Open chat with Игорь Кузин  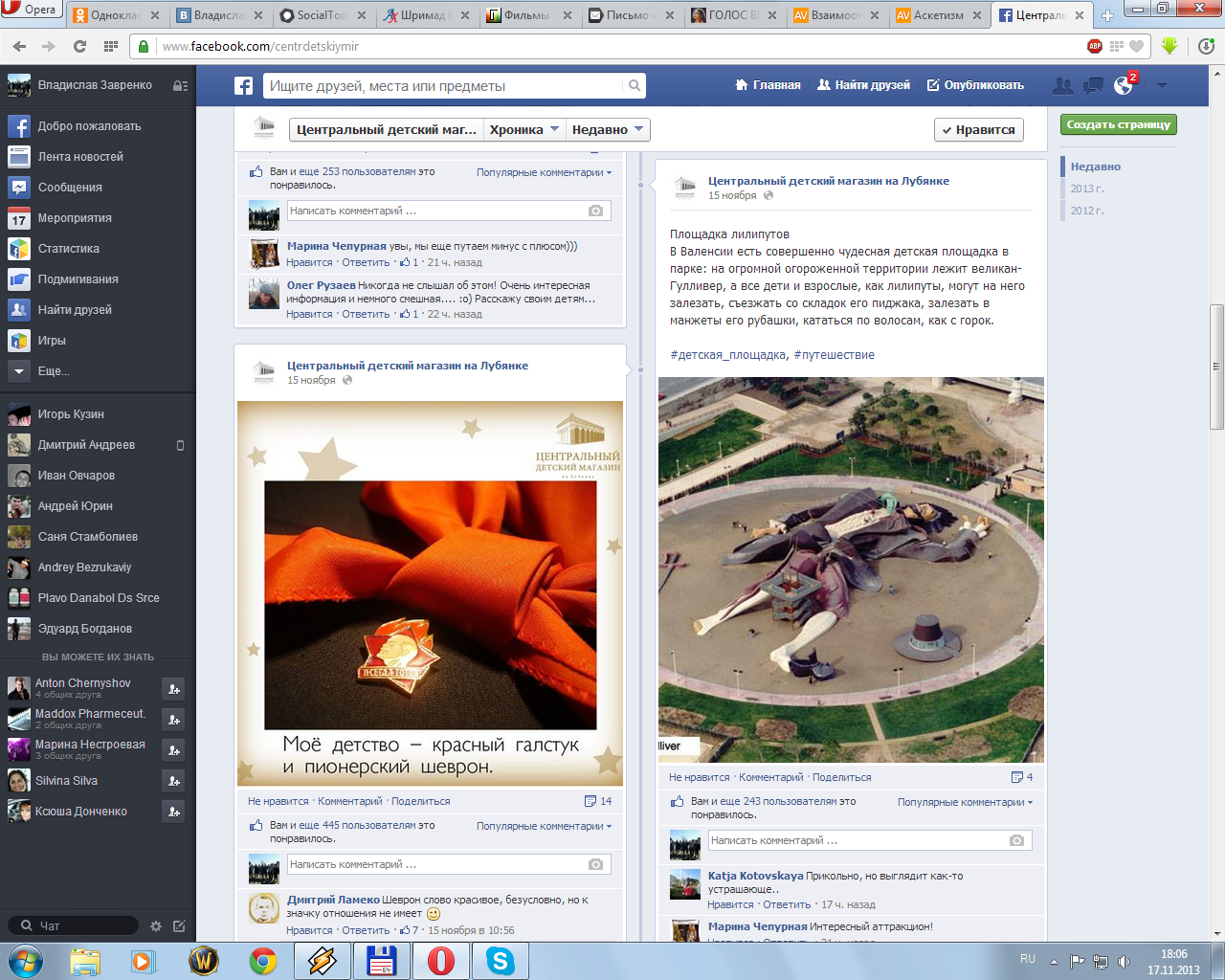coord(96,414)
